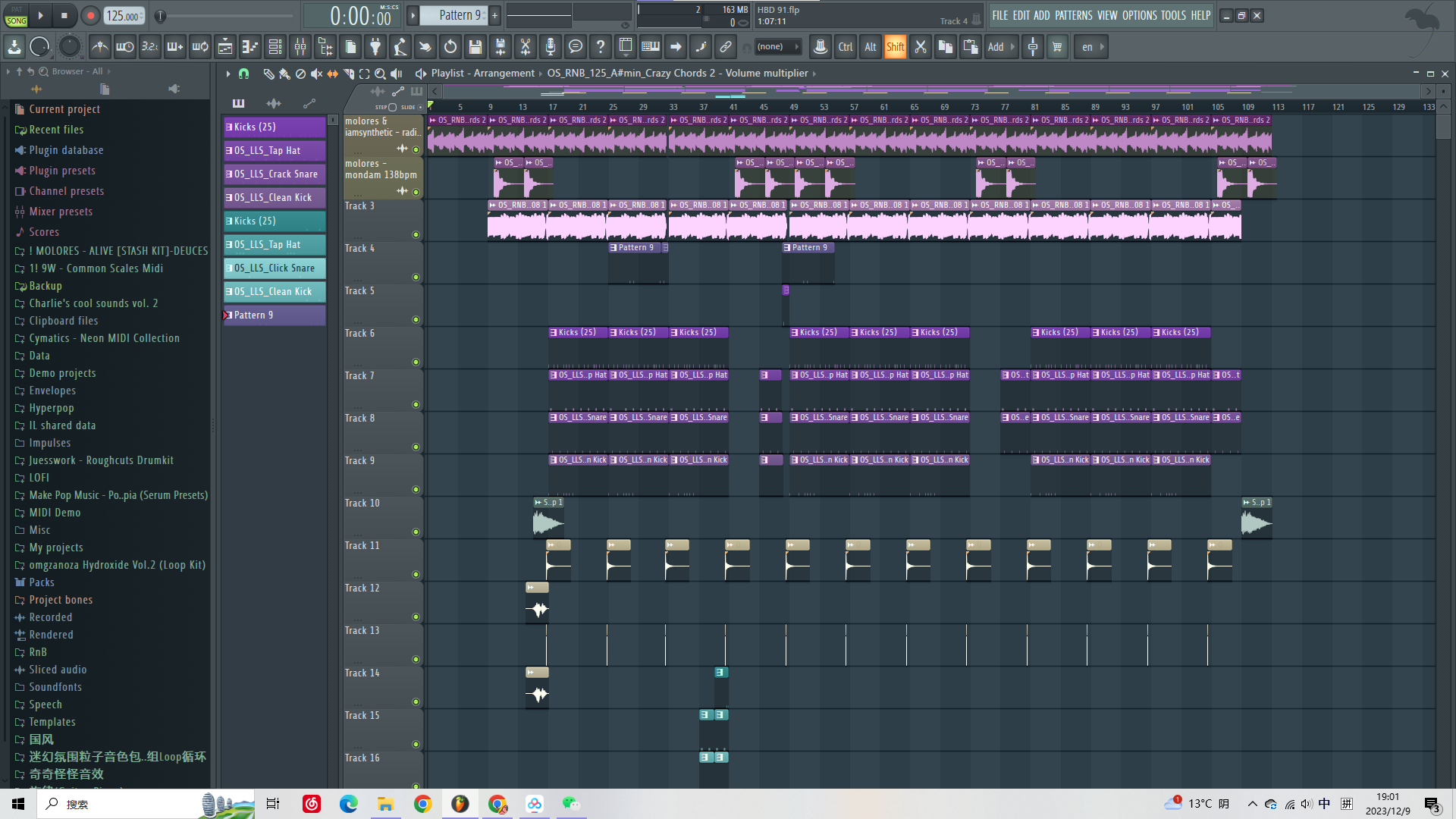The height and width of the screenshot is (819, 1456).
Task: Open the playlist options menu arrow
Action: [227, 74]
